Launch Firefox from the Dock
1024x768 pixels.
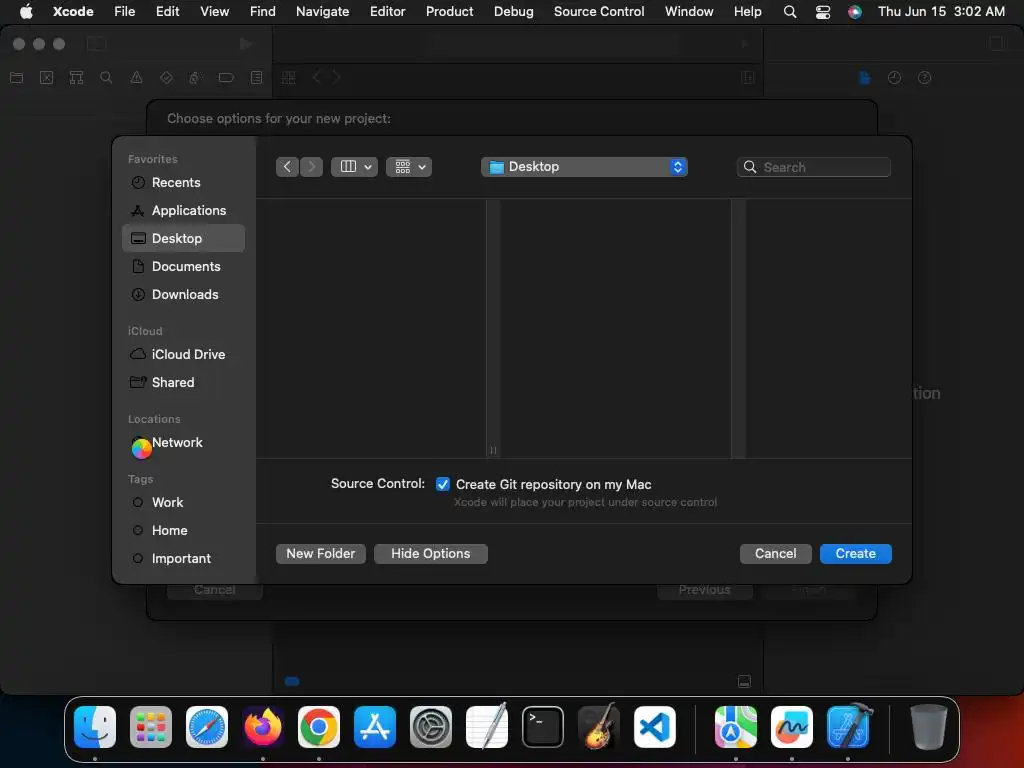(x=263, y=727)
